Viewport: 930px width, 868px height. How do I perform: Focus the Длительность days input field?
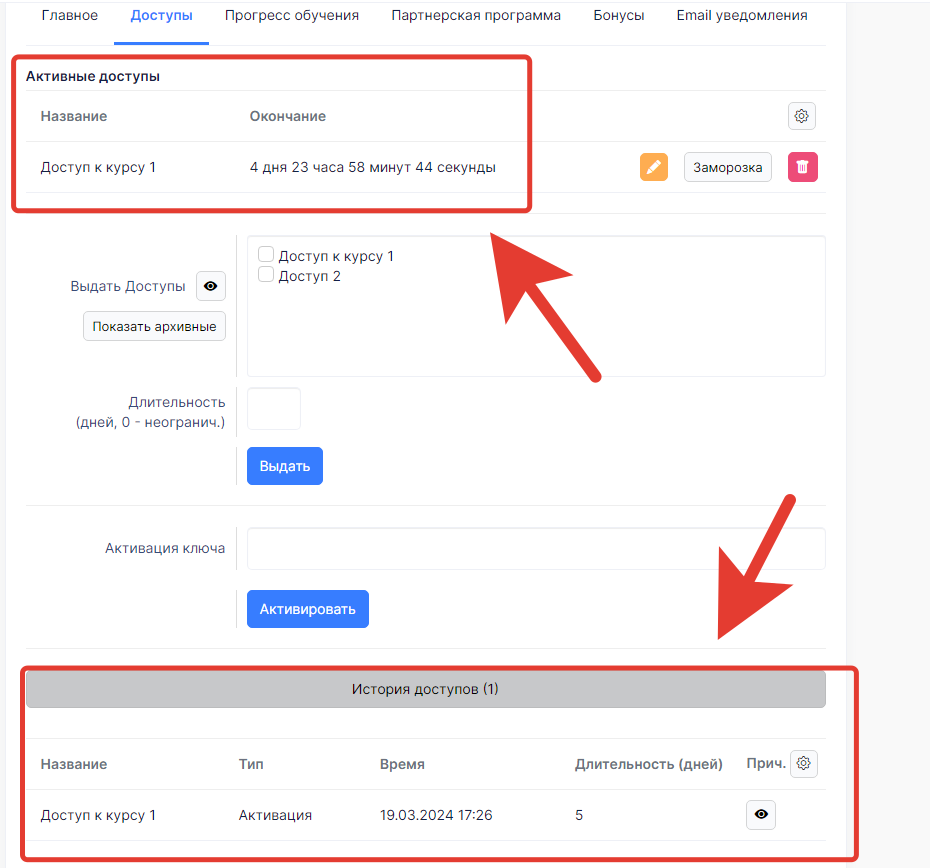(273, 408)
